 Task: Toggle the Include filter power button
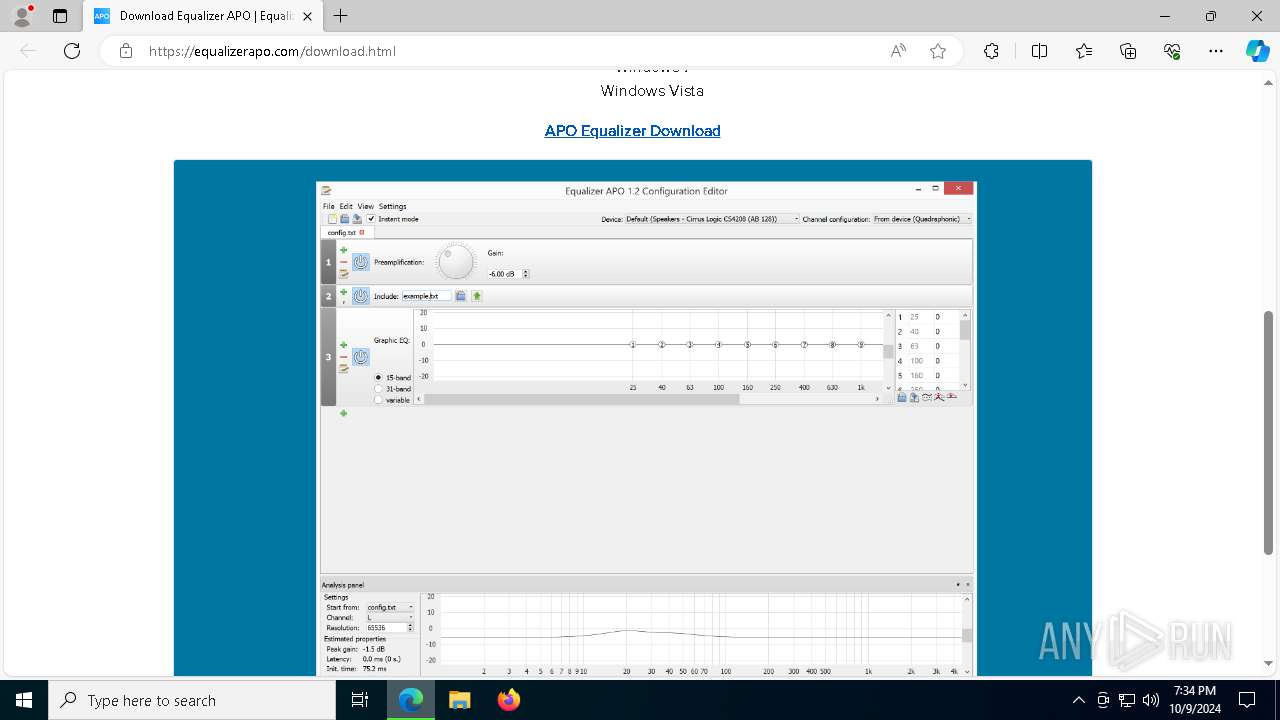[x=361, y=296]
